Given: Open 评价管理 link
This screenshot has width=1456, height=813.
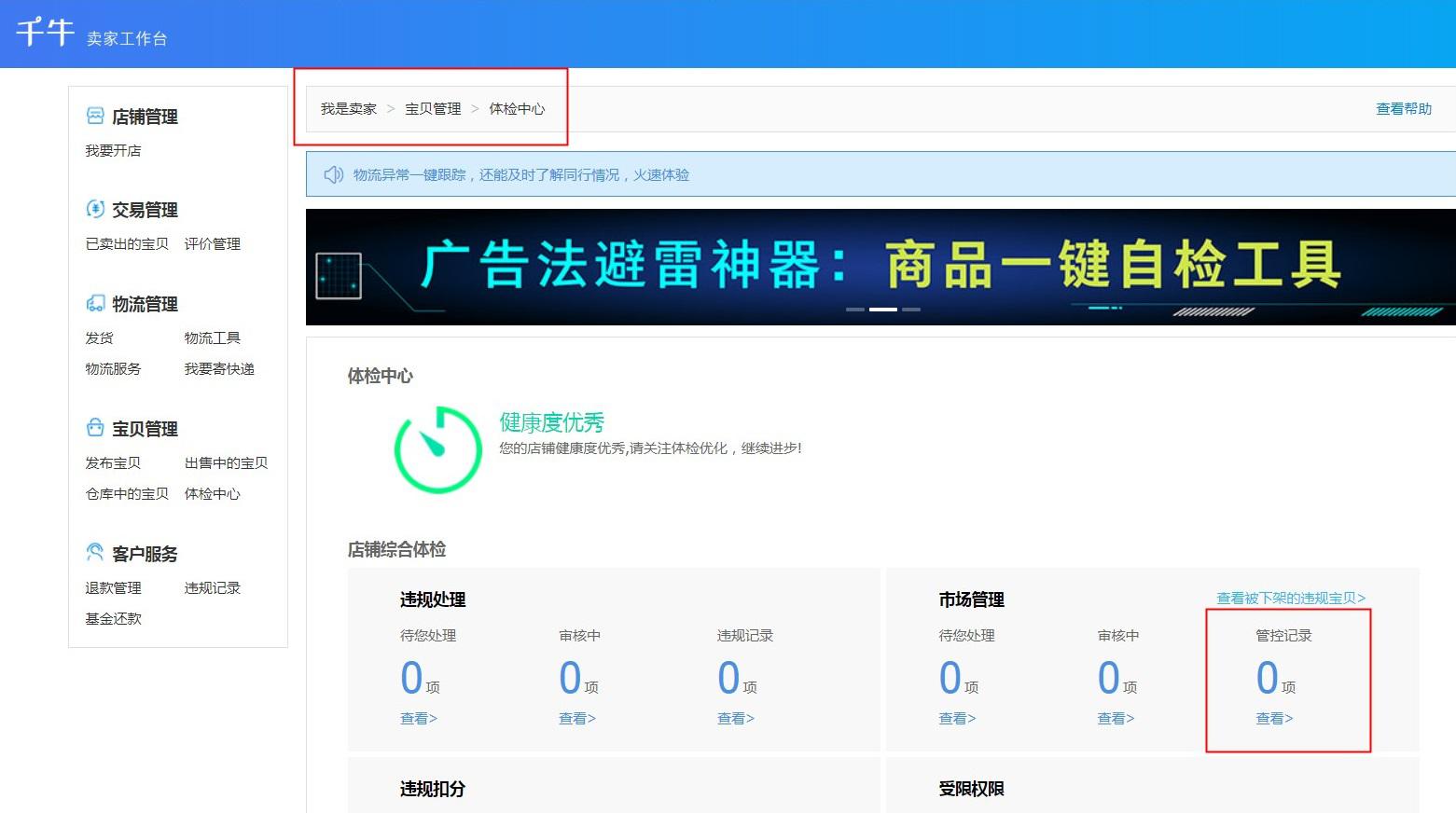Looking at the screenshot, I should pyautogui.click(x=213, y=243).
